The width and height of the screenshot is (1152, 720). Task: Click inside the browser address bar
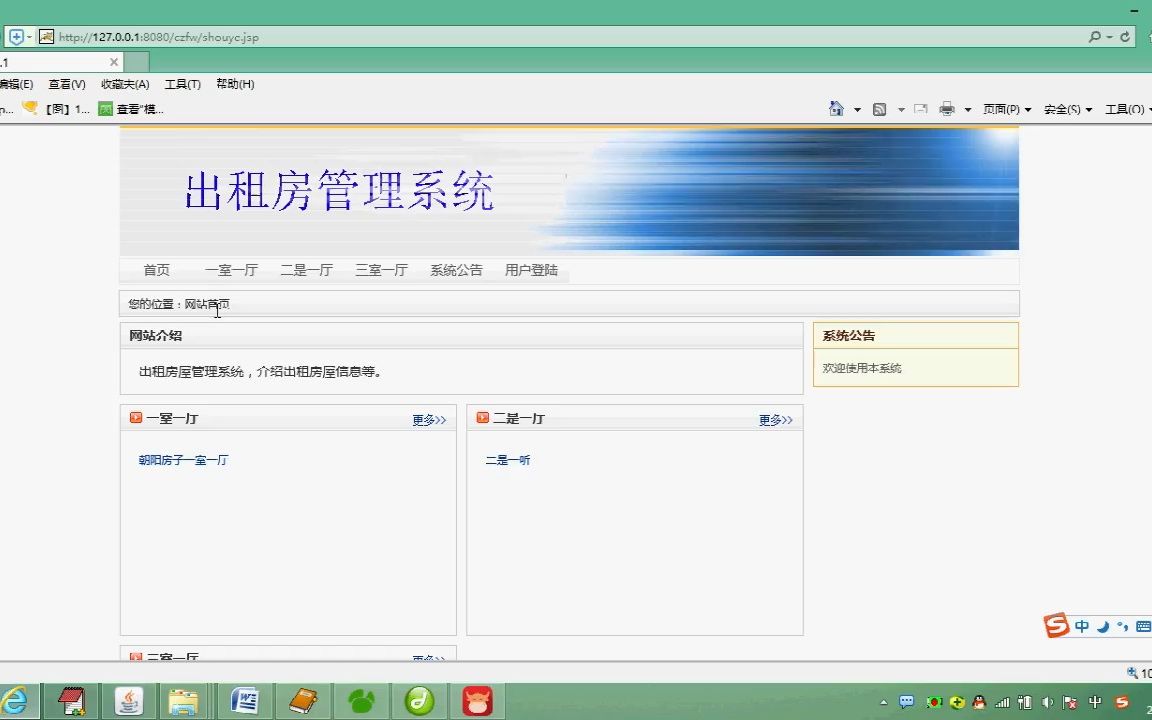[400, 36]
